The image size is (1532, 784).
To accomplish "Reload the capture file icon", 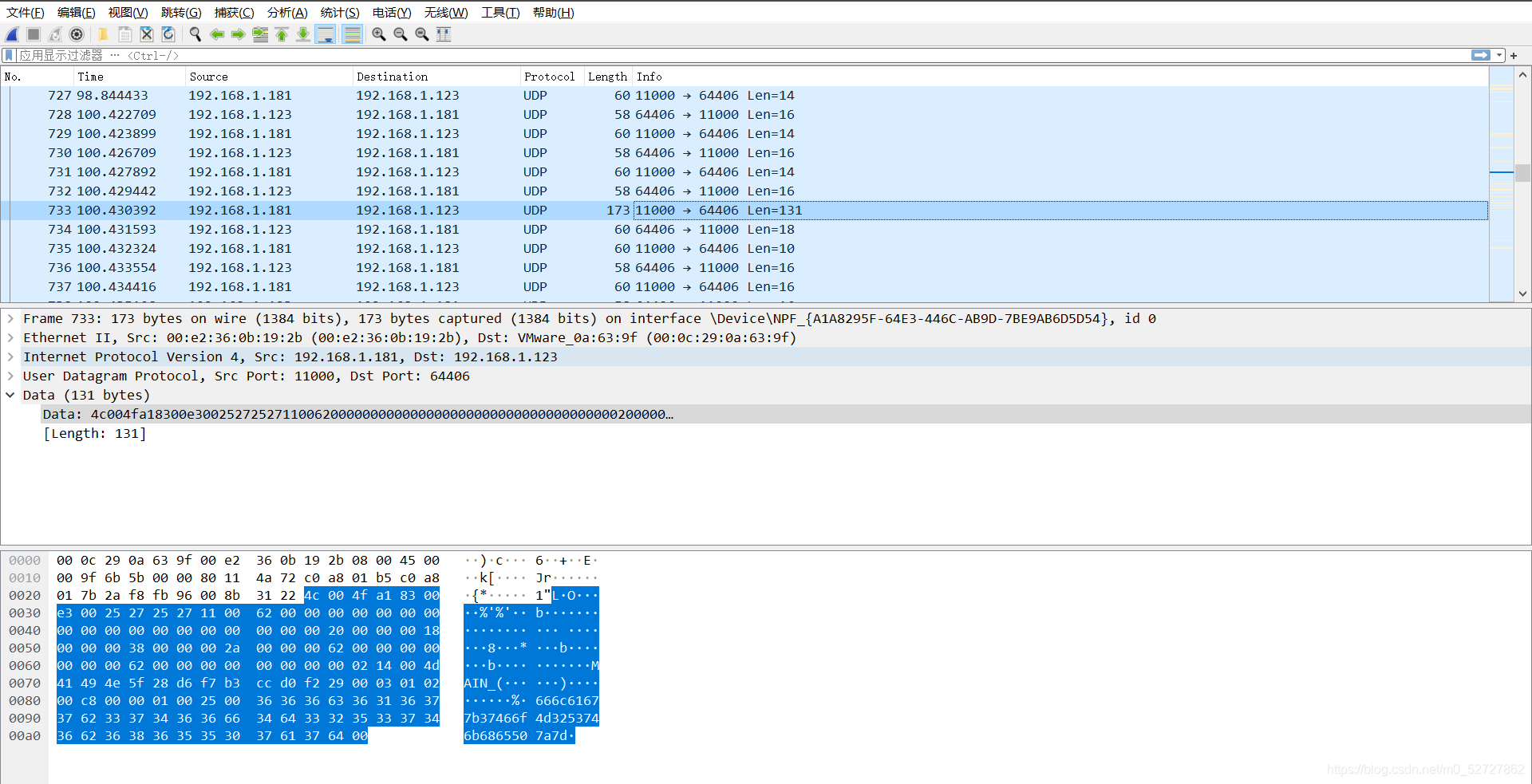I will coord(168,34).
